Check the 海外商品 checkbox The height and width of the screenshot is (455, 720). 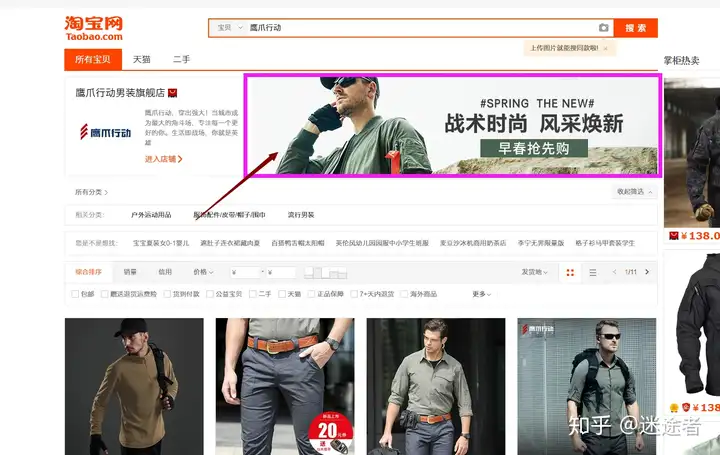404,294
